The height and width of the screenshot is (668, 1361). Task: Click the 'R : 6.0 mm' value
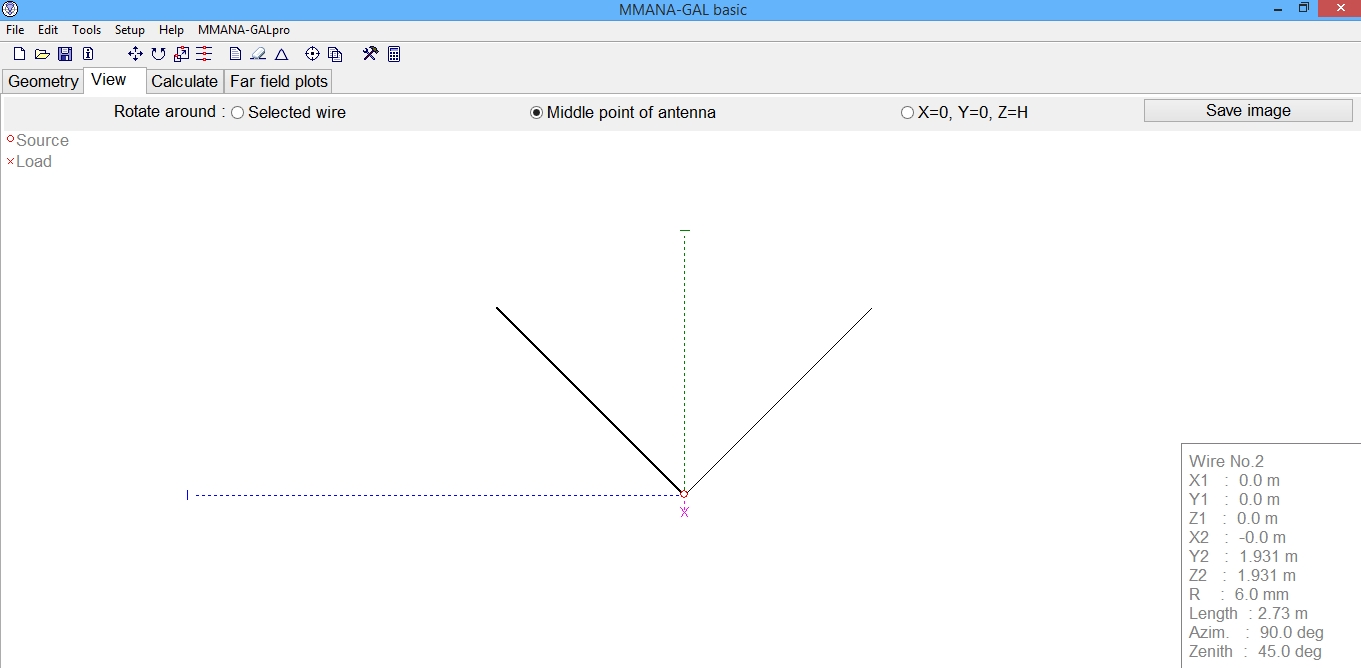[1238, 594]
